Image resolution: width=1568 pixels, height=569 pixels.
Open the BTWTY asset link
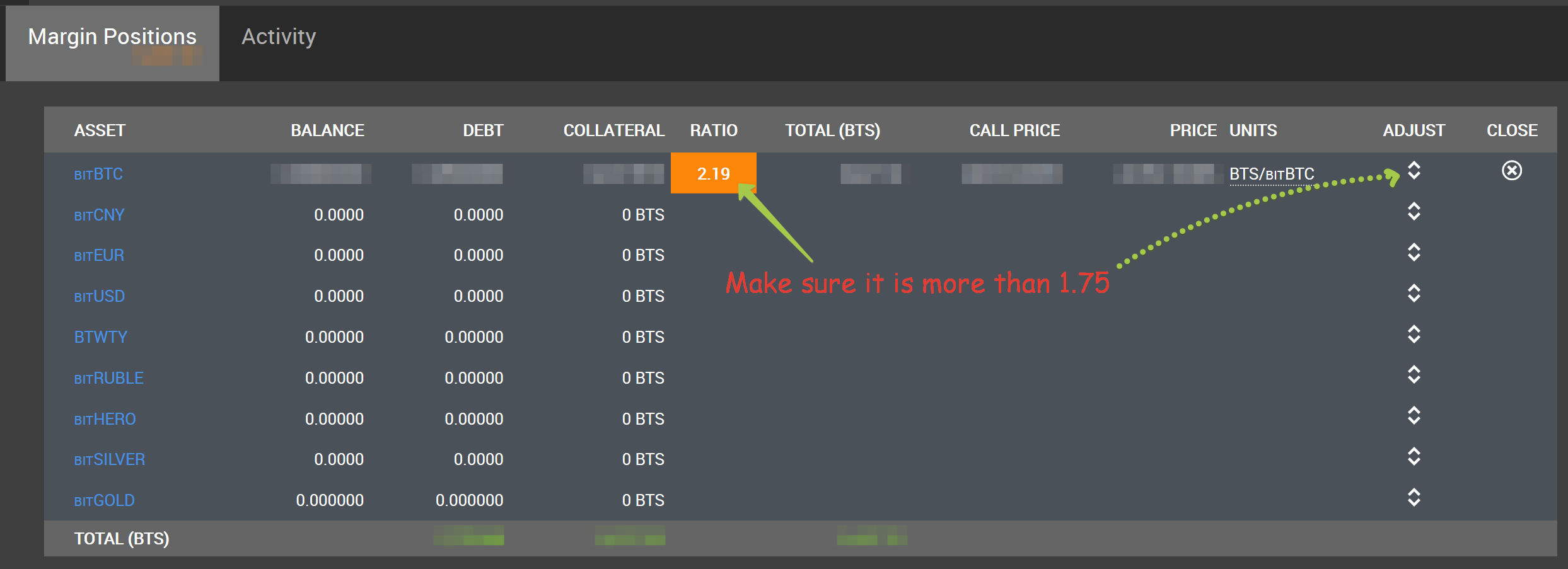[101, 338]
